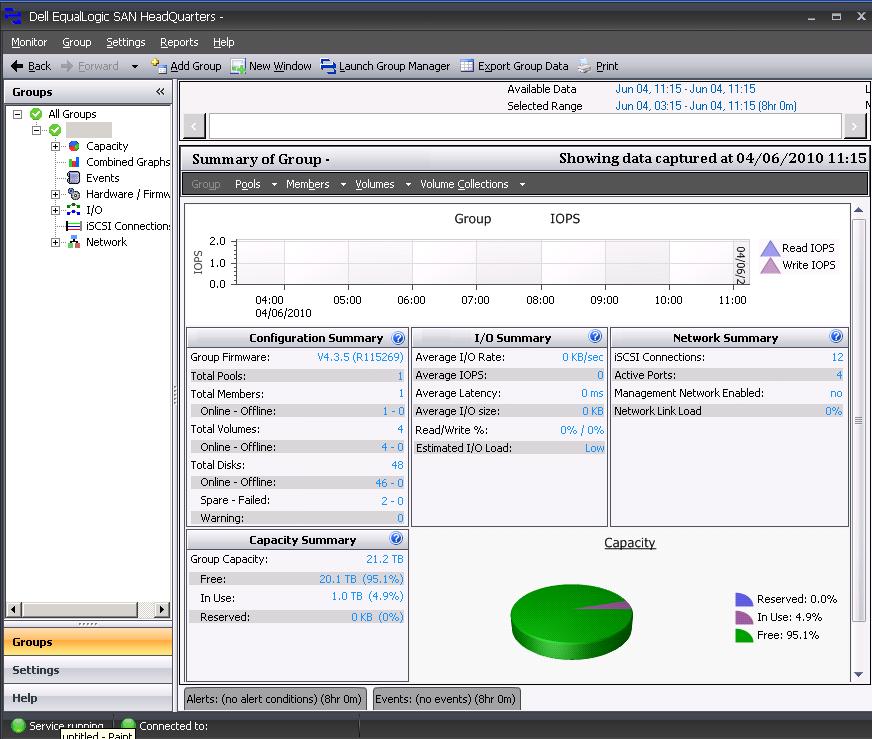Select the Selected Range date text
Viewport: 872px width, 739px height.
point(706,106)
